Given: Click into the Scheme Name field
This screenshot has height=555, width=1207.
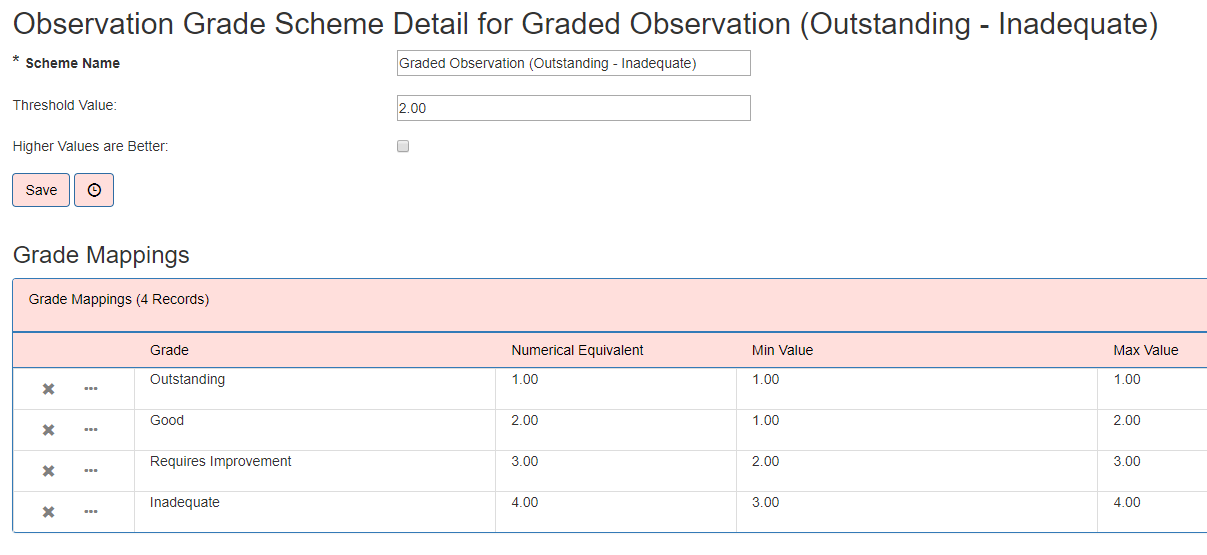Looking at the screenshot, I should click(573, 64).
